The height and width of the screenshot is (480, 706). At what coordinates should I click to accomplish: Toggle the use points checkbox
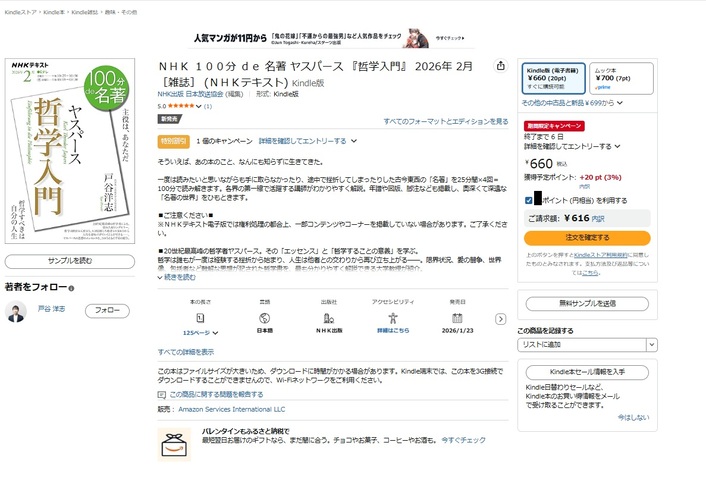(x=528, y=200)
